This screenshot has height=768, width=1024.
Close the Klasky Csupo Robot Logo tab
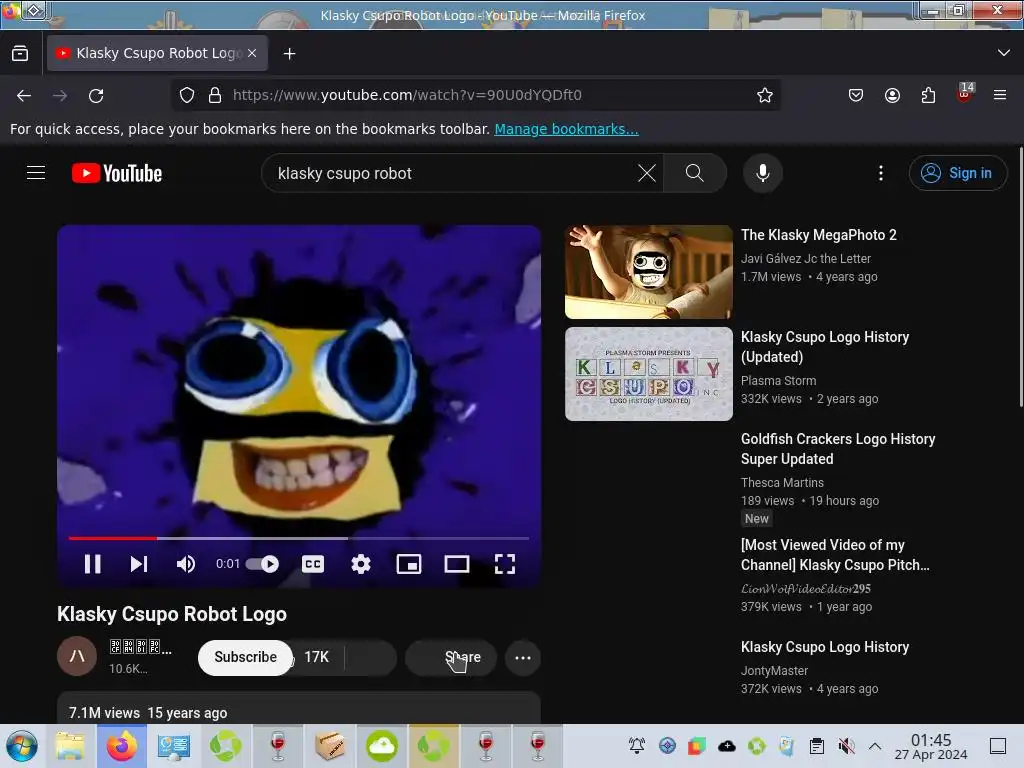(252, 53)
